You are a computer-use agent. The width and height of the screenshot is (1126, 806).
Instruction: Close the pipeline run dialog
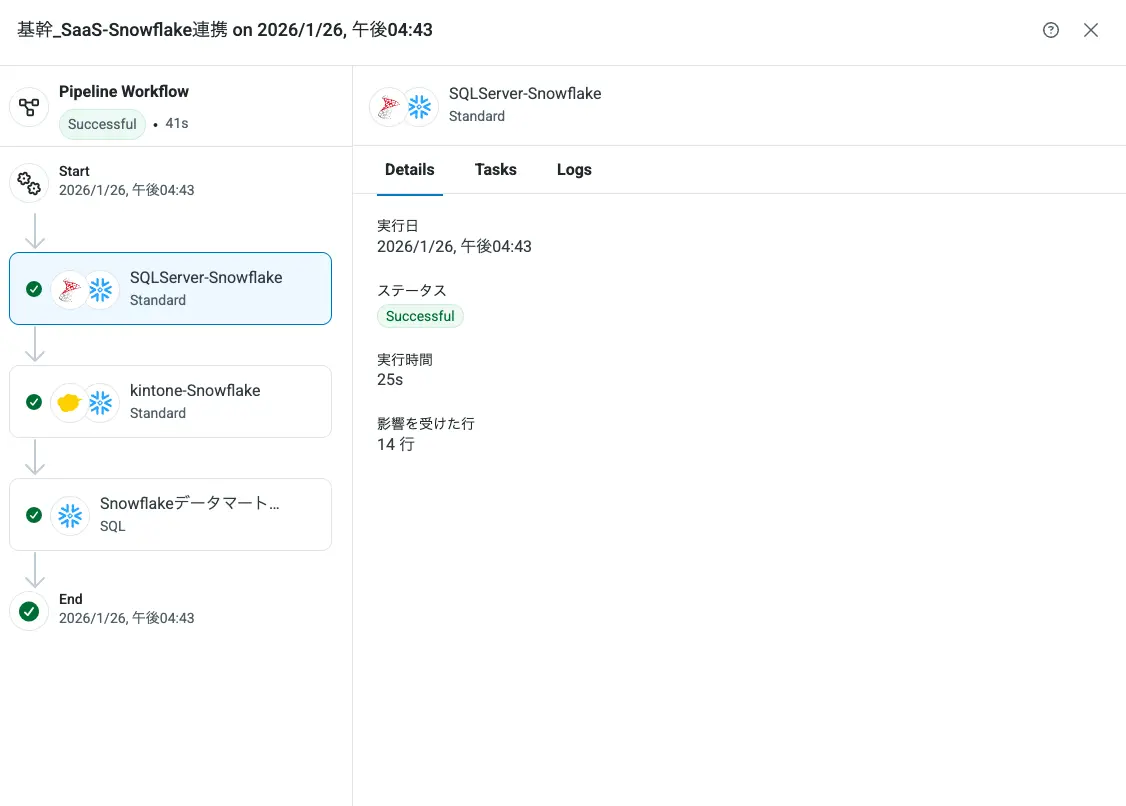pos(1091,30)
